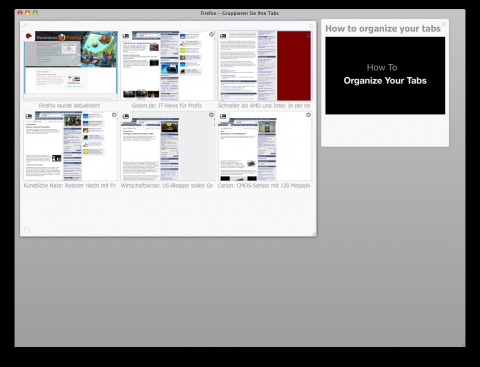Close the 'How to organize your tabs' group
The width and height of the screenshot is (480, 367).
[444, 24]
